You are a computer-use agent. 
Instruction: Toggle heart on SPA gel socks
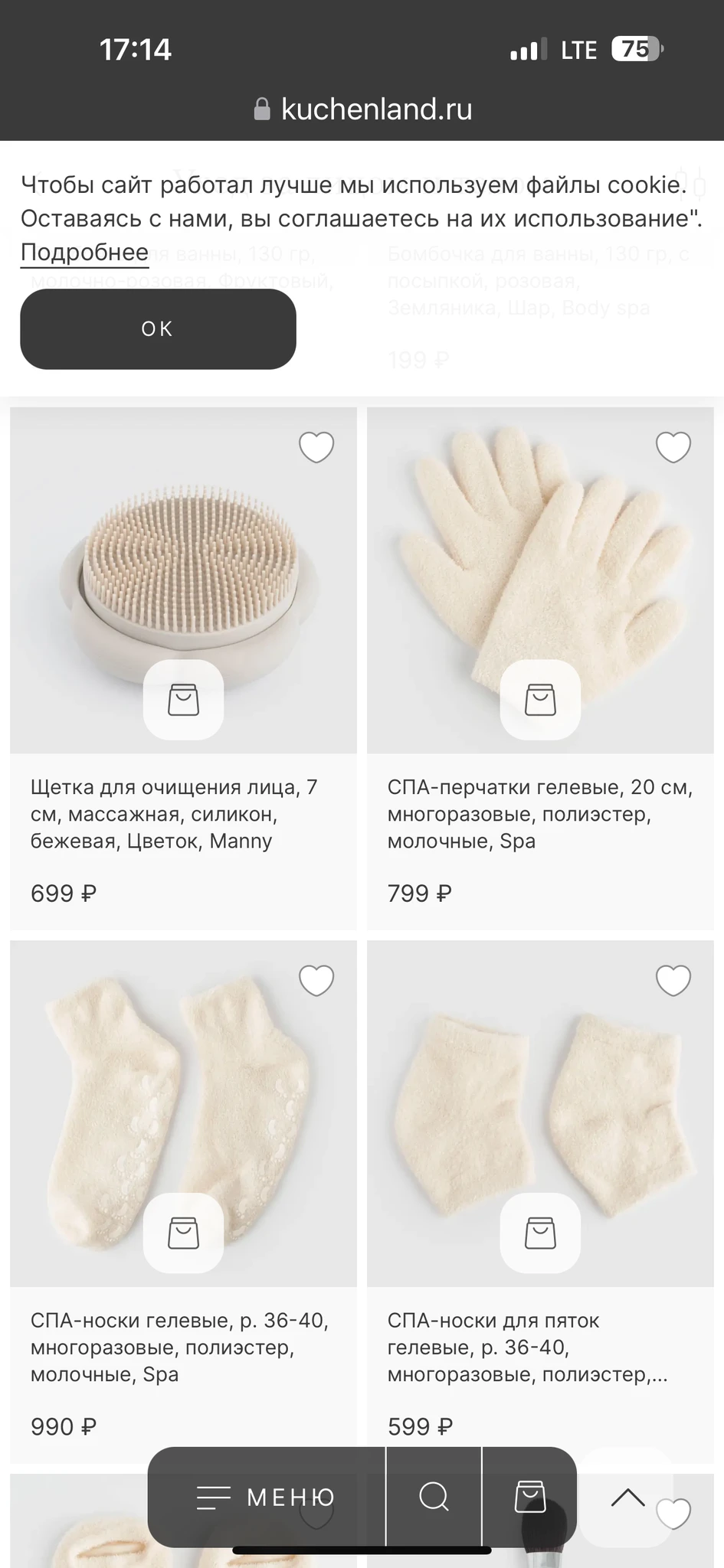(316, 980)
